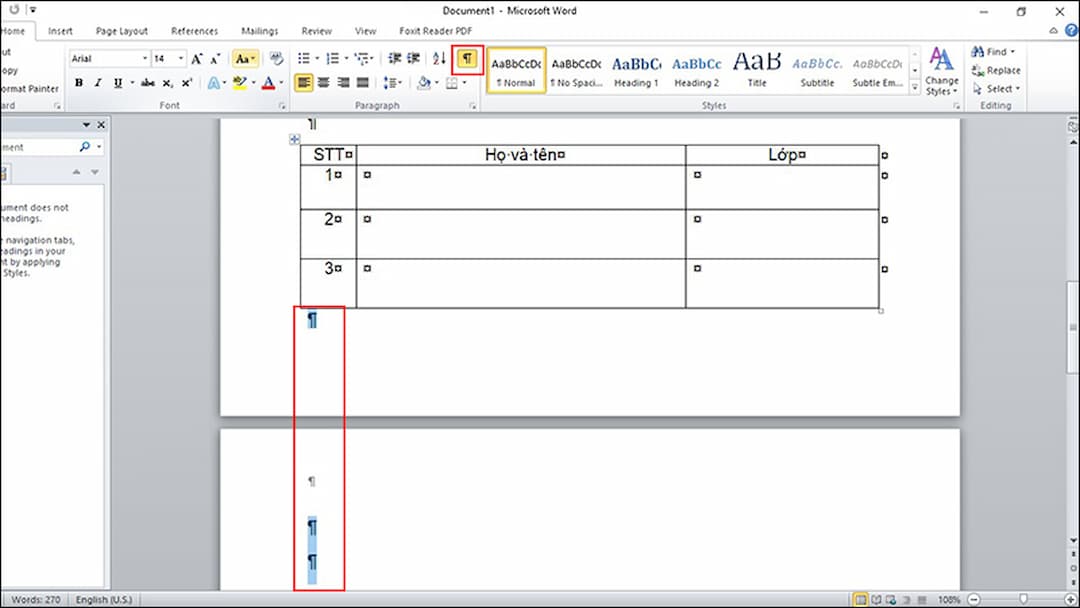Increase the paragraph indent
Viewport: 1080px width, 608px height.
click(413, 59)
